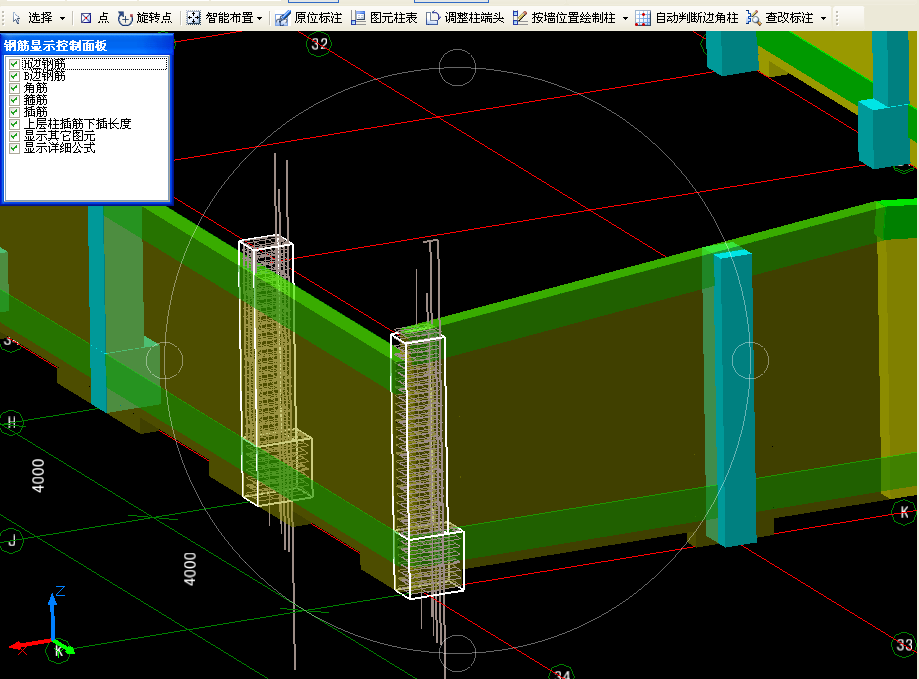919x679 pixels.
Task: Uncheck the H边钢筋 checkbox
Action: 15,64
